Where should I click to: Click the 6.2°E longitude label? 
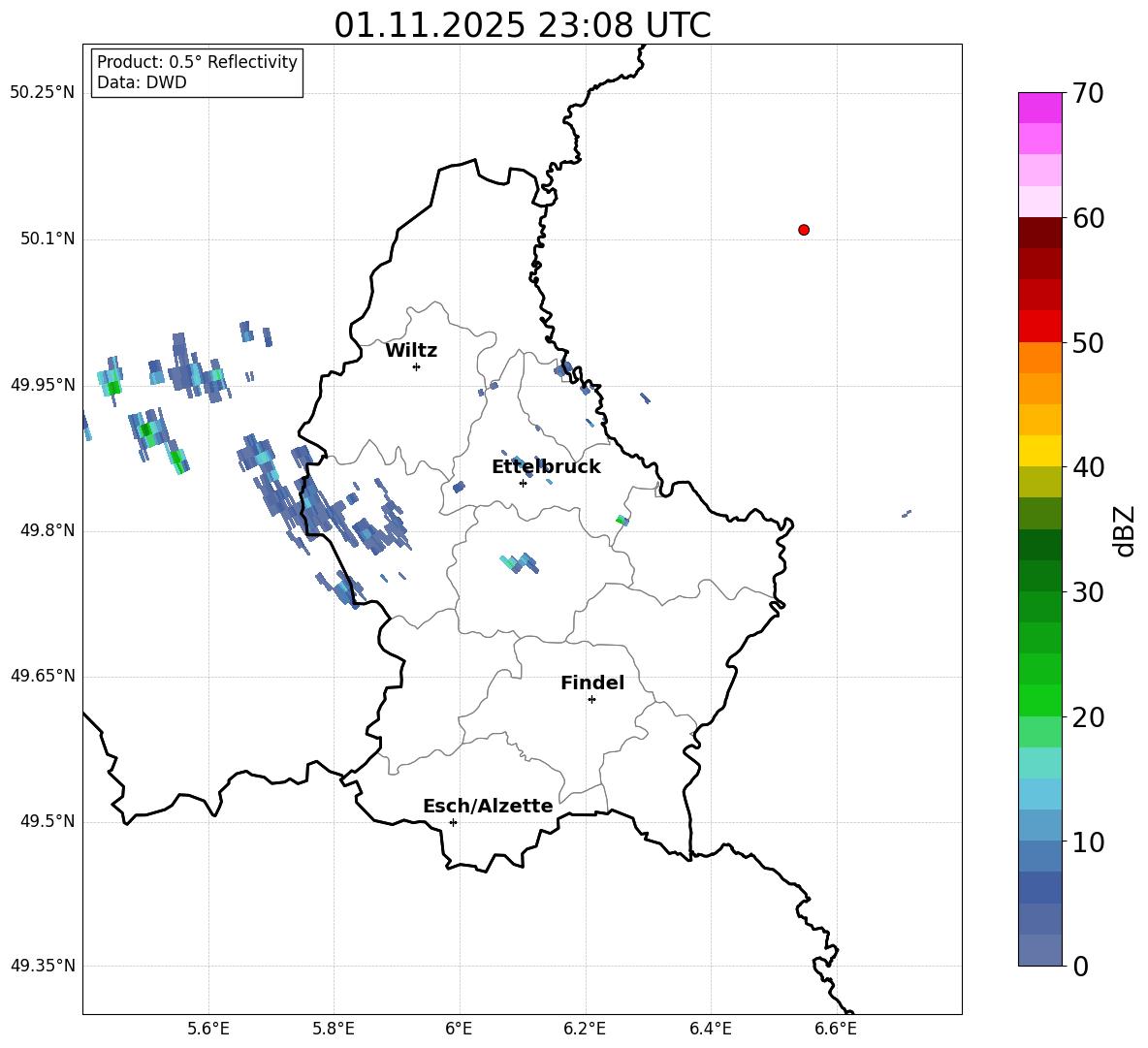coord(585,1029)
